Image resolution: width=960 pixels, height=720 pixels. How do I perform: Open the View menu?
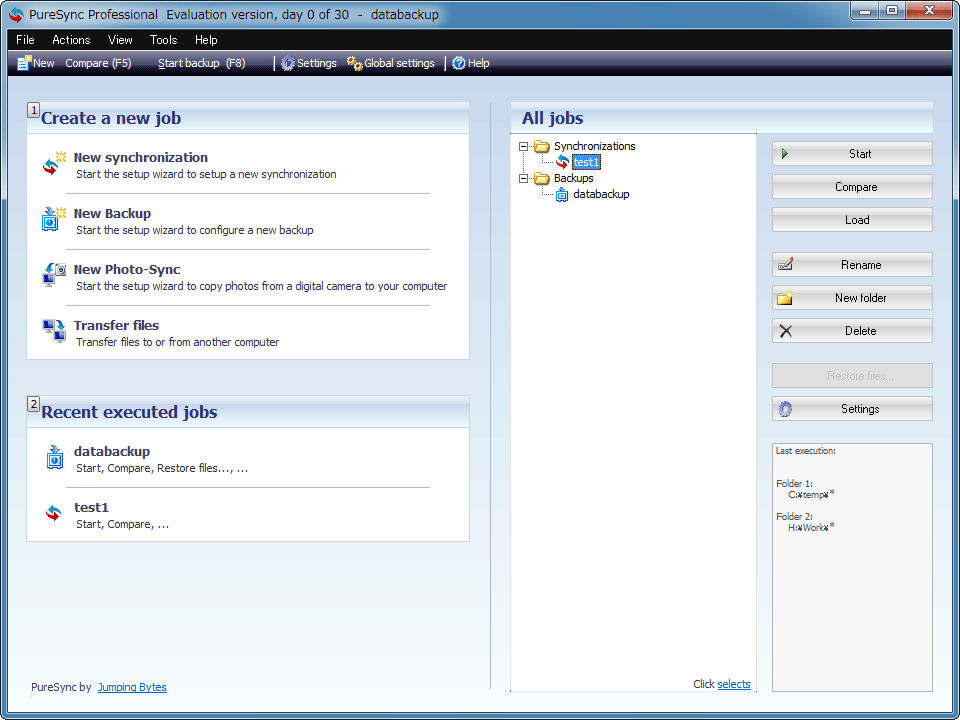click(120, 40)
